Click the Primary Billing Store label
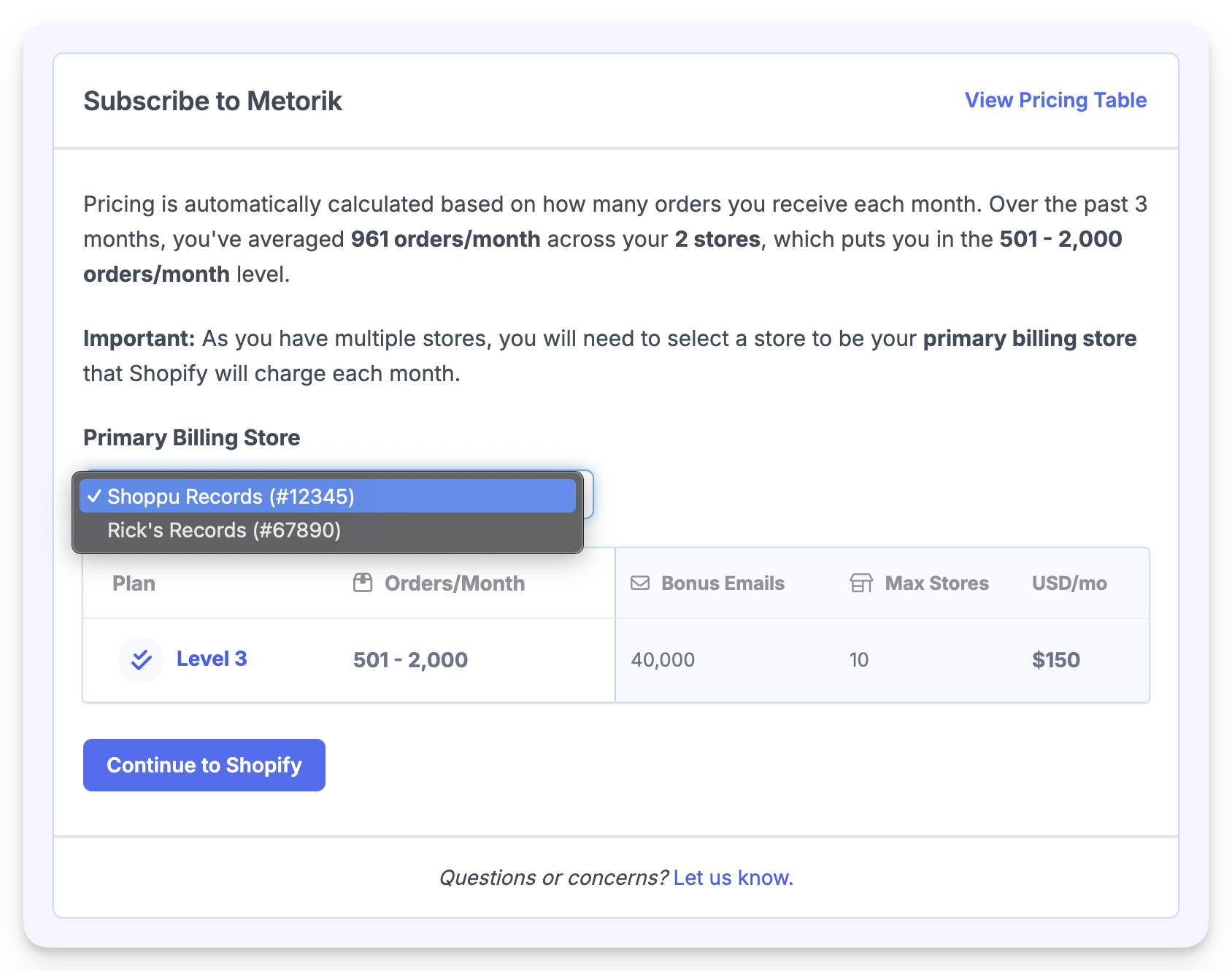The image size is (1232, 971). (191, 437)
